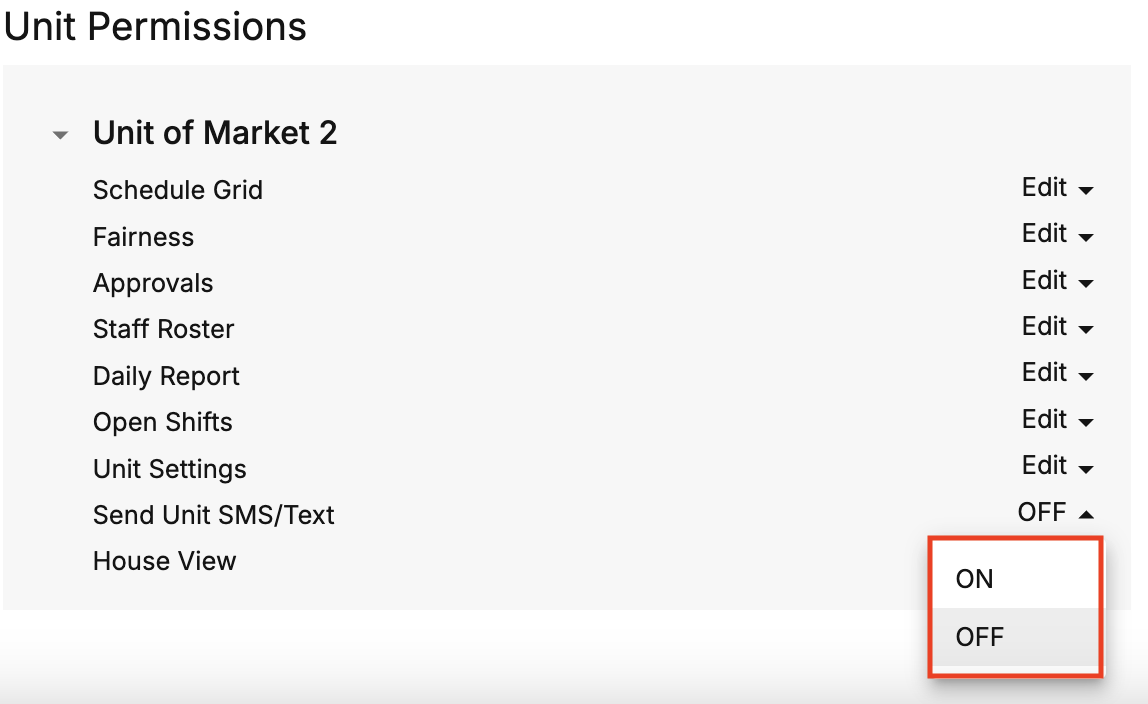The height and width of the screenshot is (704, 1148).
Task: Click the Approvals permission label
Action: tap(153, 283)
